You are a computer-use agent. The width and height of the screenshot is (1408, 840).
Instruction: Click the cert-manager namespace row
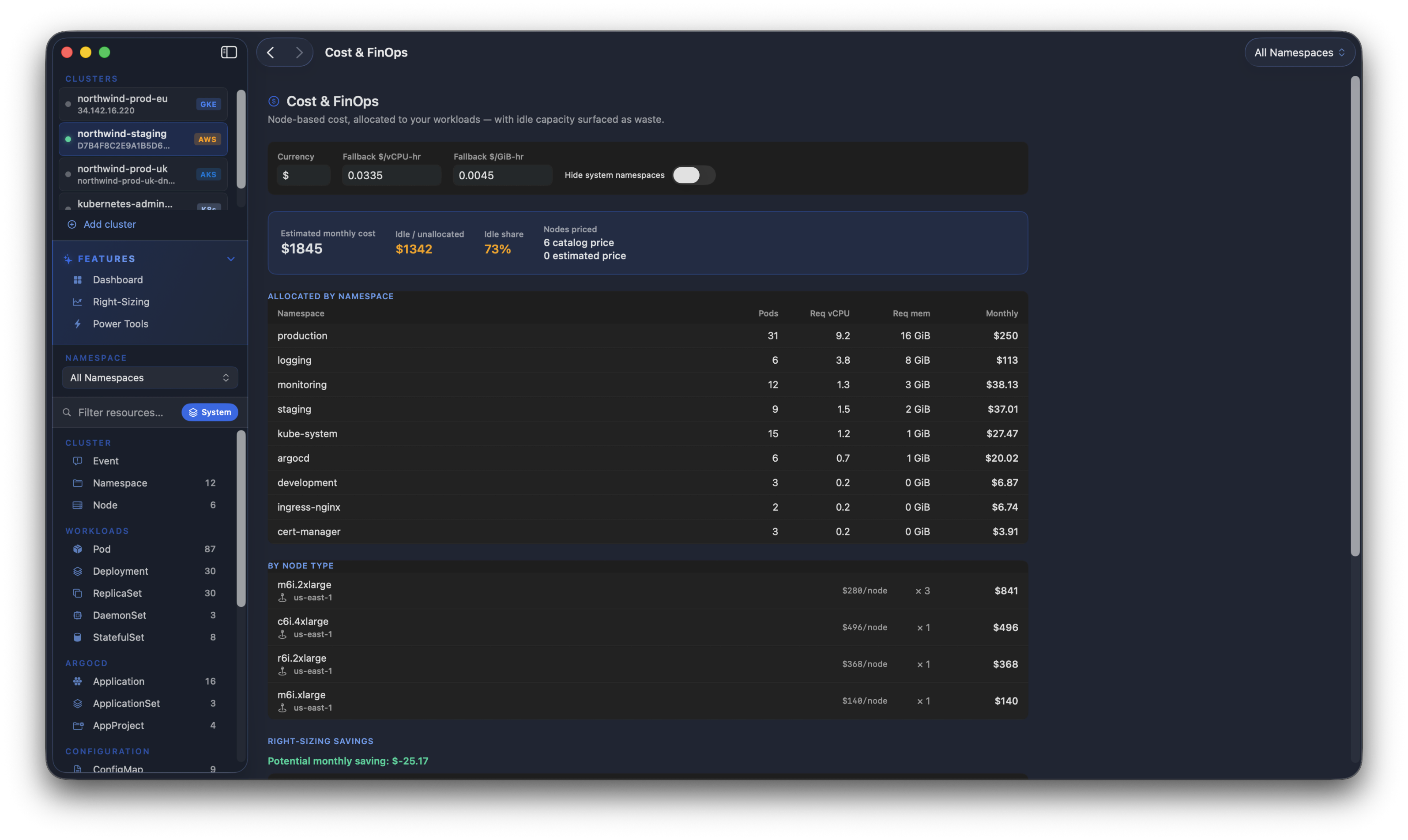[x=648, y=531]
